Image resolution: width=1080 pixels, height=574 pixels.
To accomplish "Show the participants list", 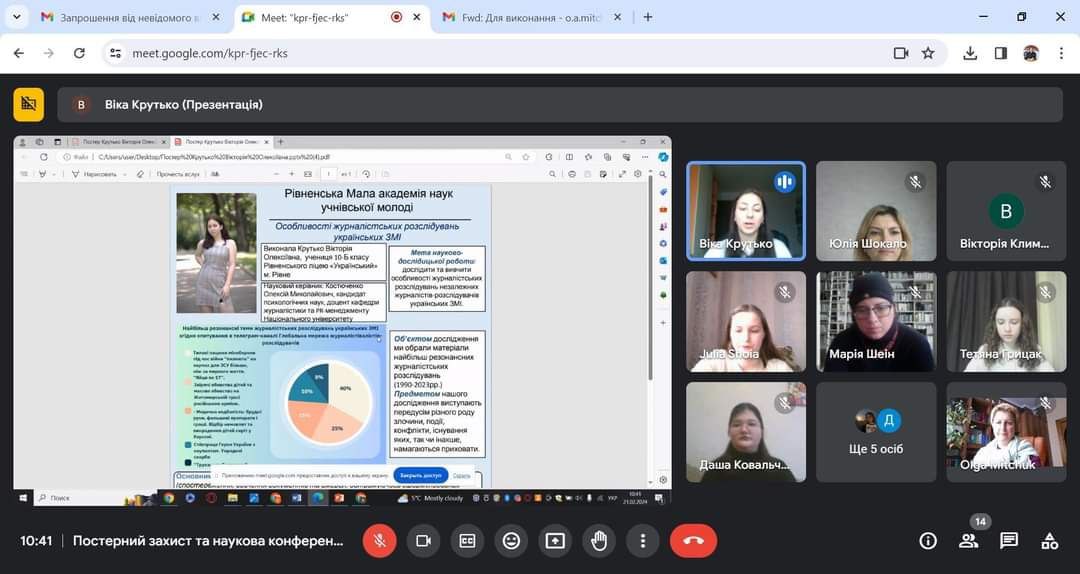I will (x=968, y=541).
